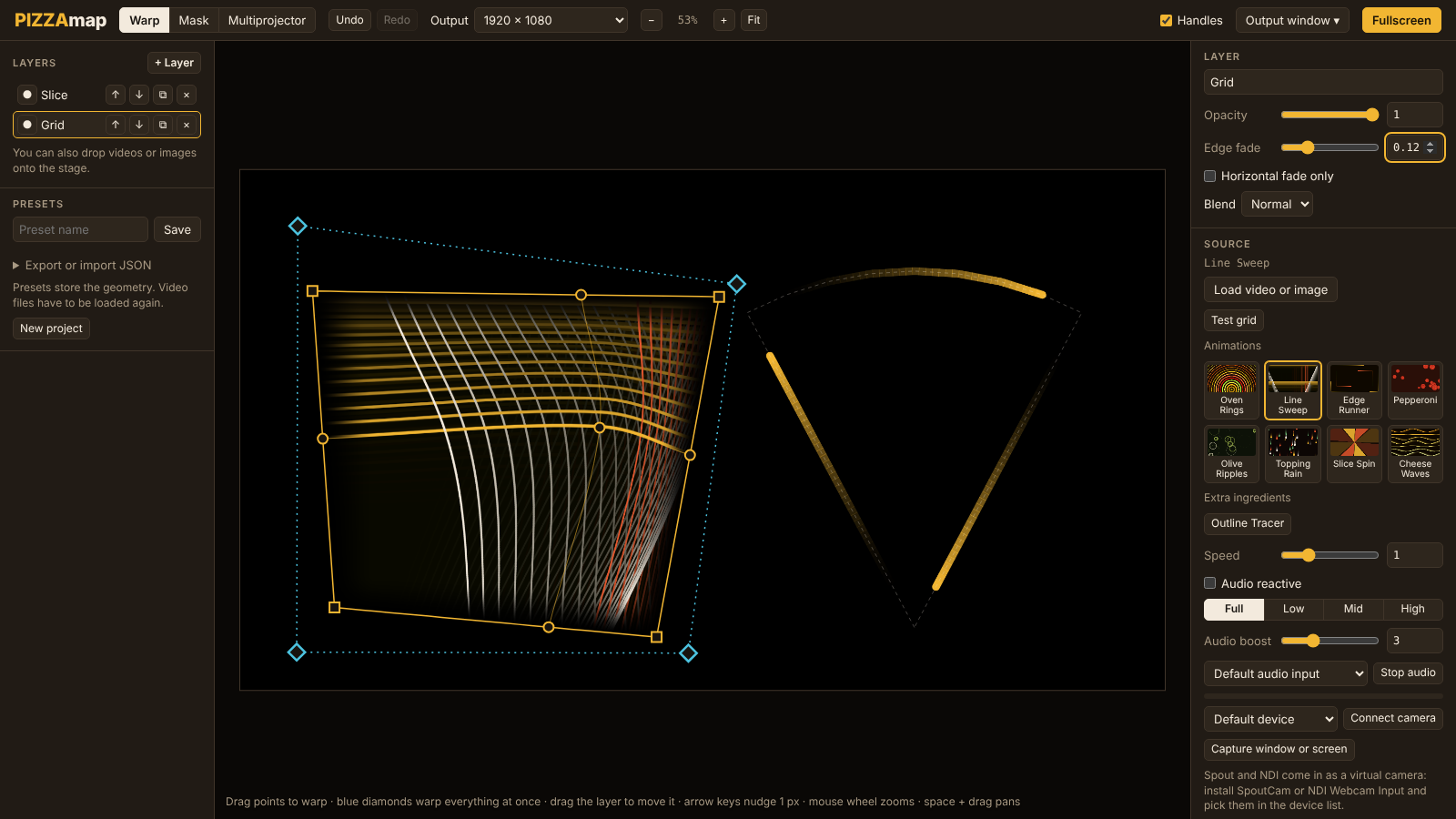1456x819 pixels.
Task: Move the Slice layer down
Action: (139, 95)
